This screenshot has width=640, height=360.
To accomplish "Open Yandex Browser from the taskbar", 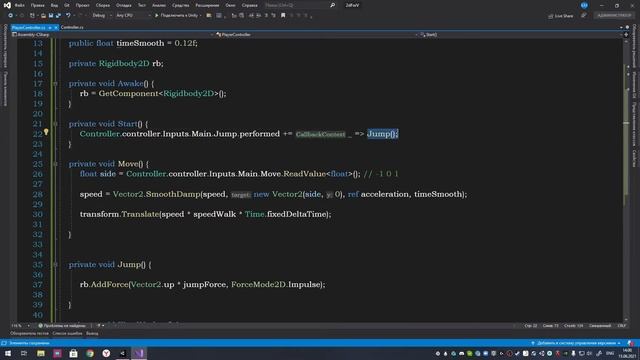I will (106, 353).
